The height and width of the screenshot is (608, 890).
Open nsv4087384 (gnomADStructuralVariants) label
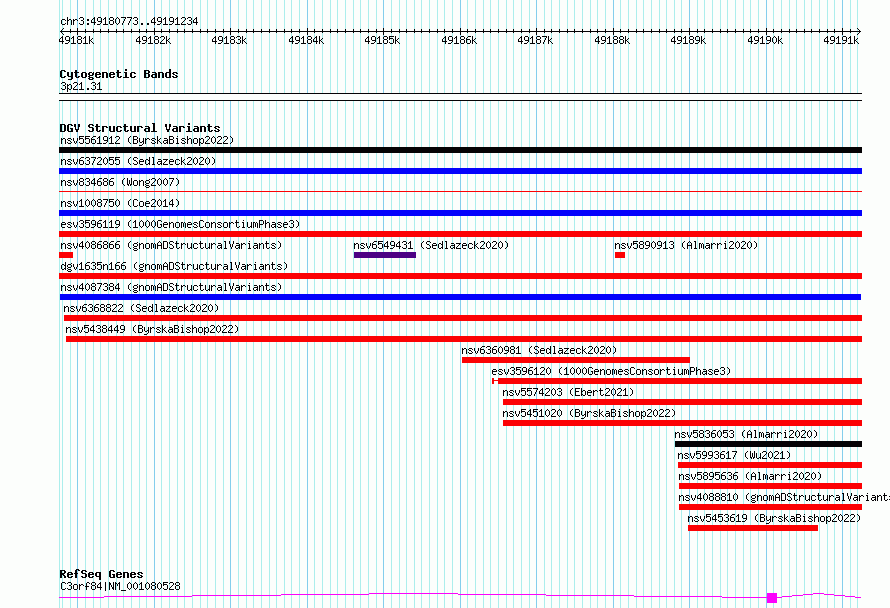point(171,287)
